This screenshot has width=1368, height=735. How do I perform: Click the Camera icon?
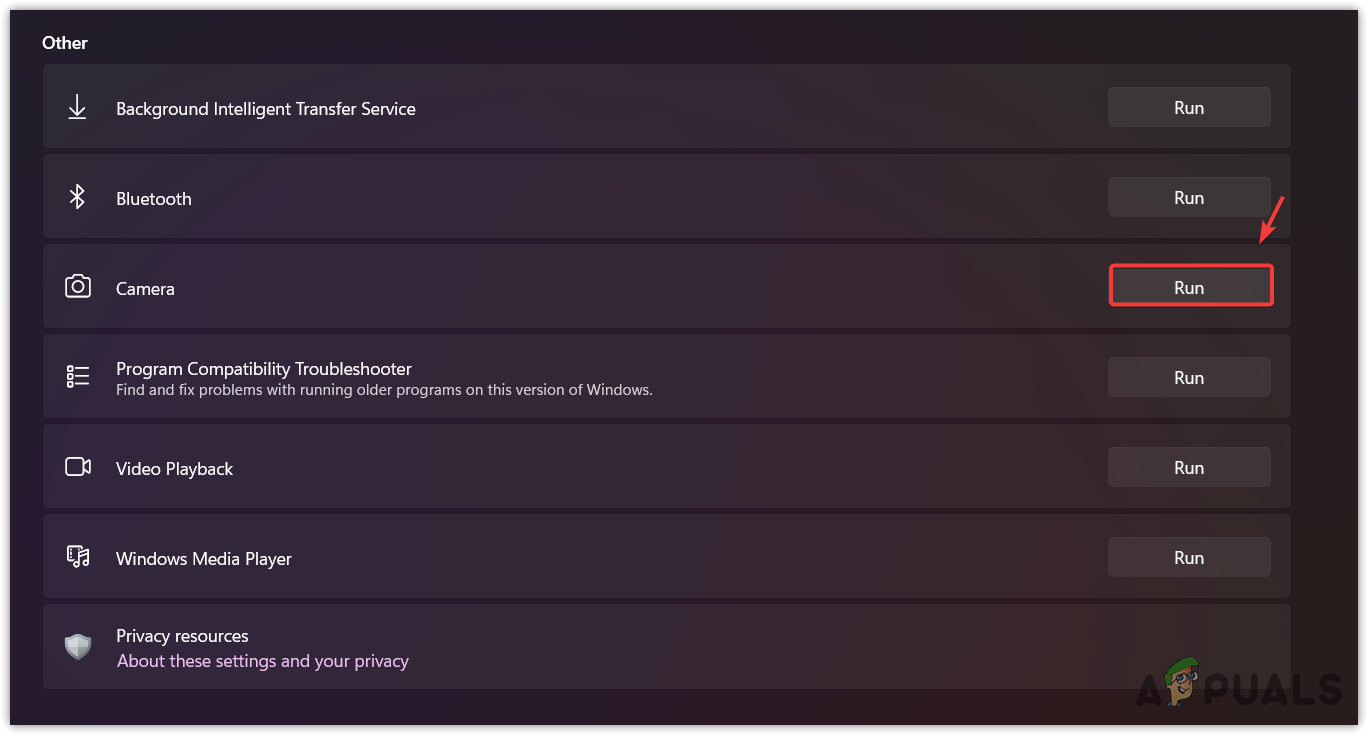[77, 287]
